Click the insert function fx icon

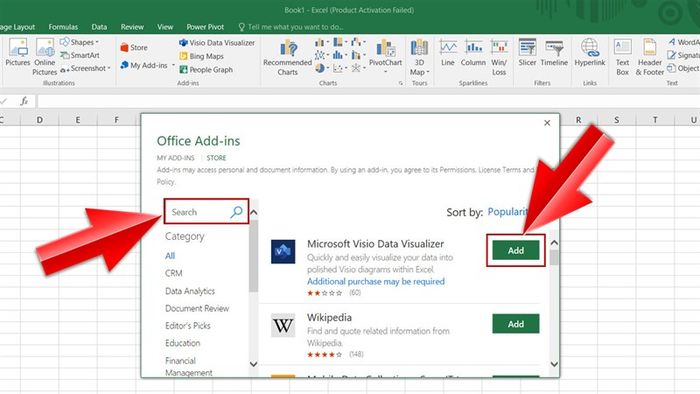pyautogui.click(x=24, y=101)
